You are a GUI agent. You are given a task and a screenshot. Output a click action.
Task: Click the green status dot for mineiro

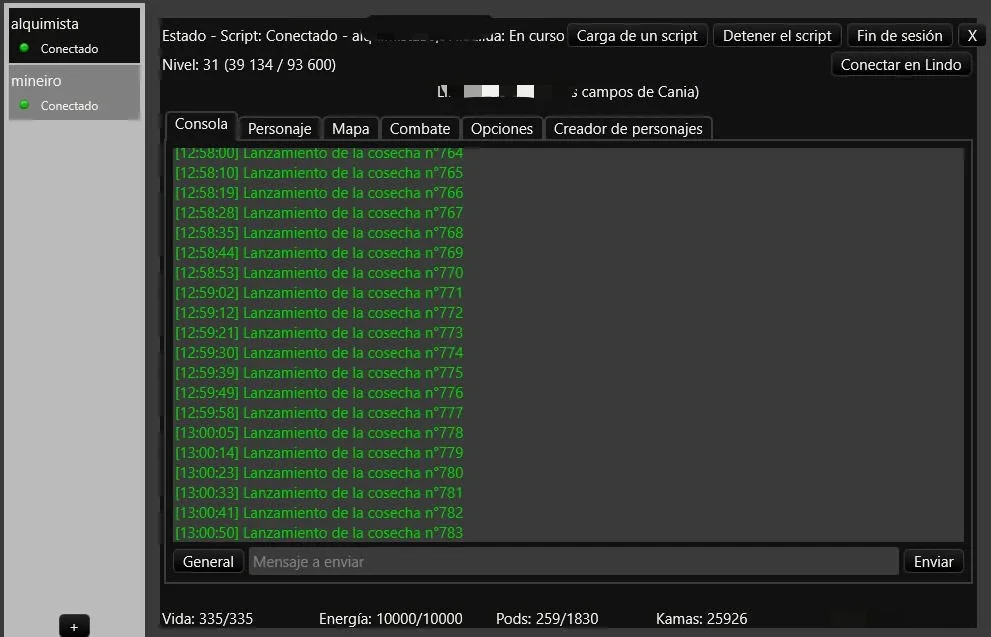click(25, 104)
